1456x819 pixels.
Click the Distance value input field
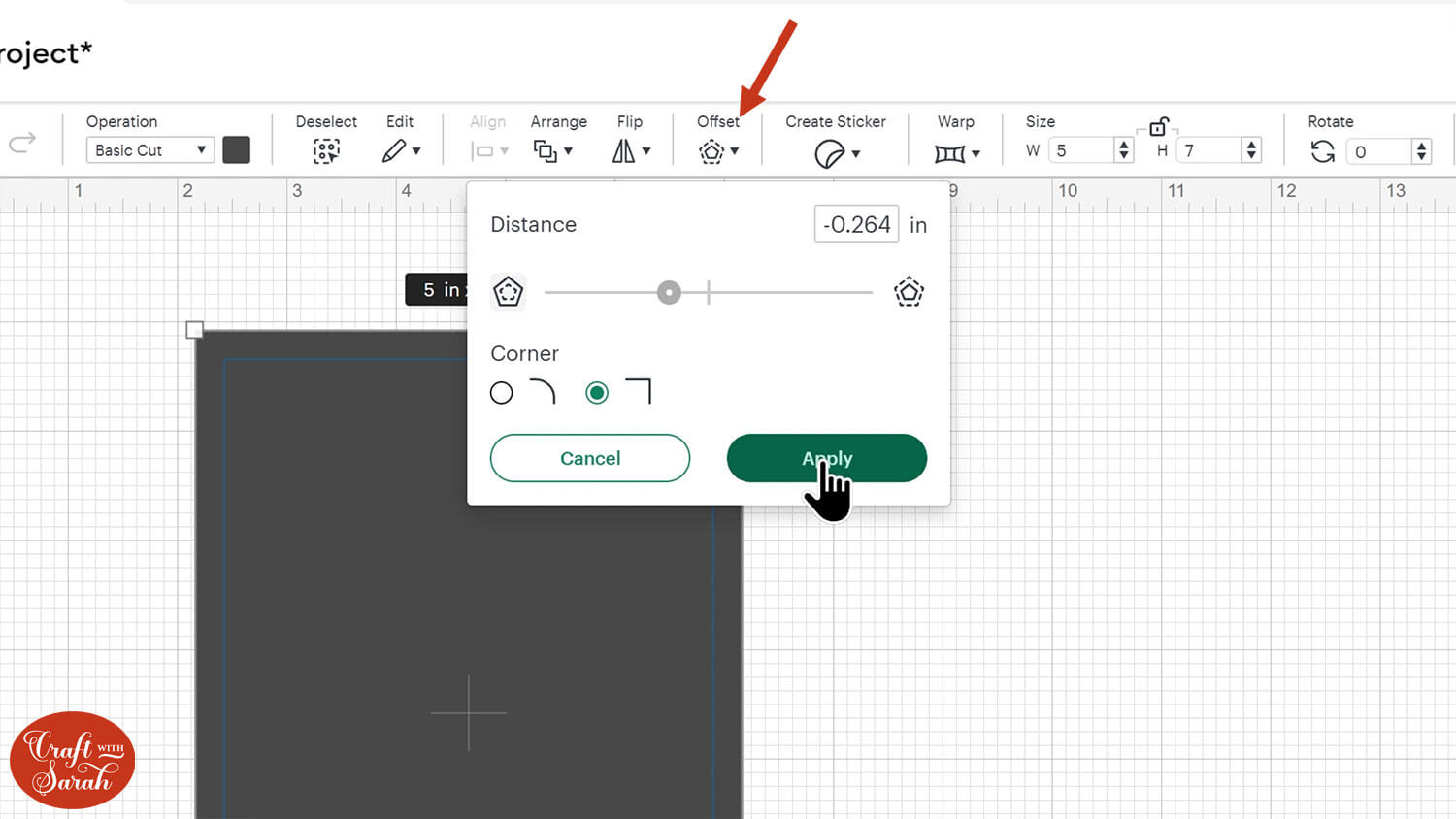tap(856, 224)
